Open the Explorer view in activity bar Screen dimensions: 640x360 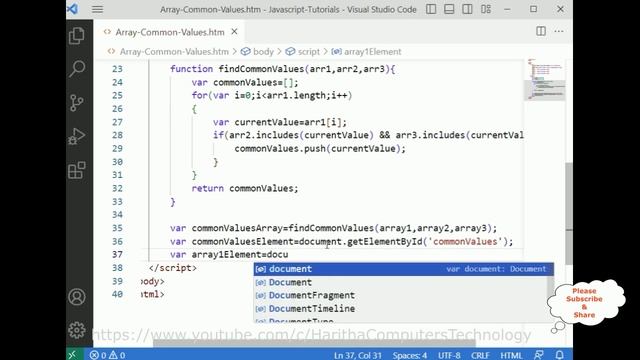(77, 36)
